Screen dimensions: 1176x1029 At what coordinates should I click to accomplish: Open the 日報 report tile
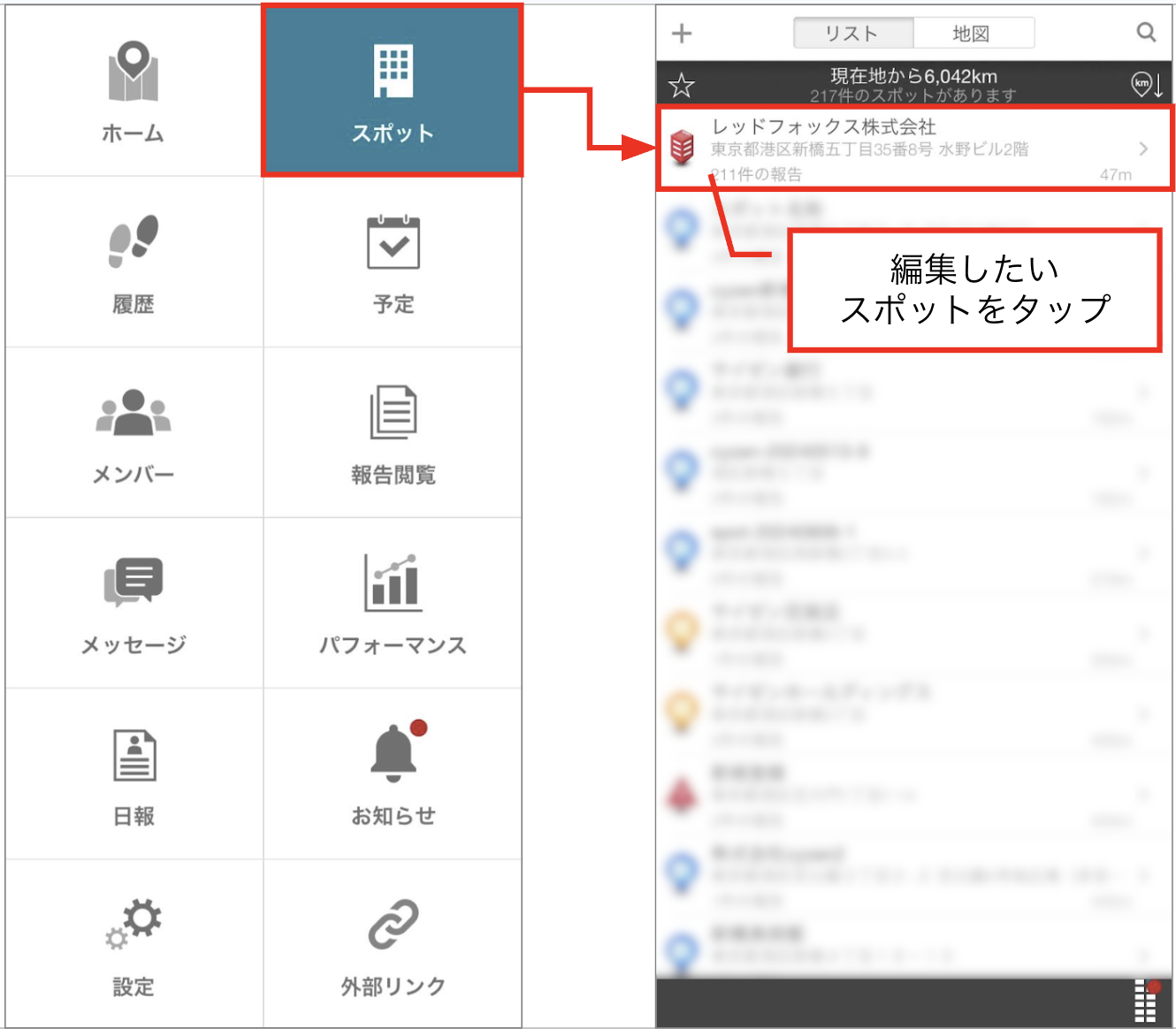point(134,774)
